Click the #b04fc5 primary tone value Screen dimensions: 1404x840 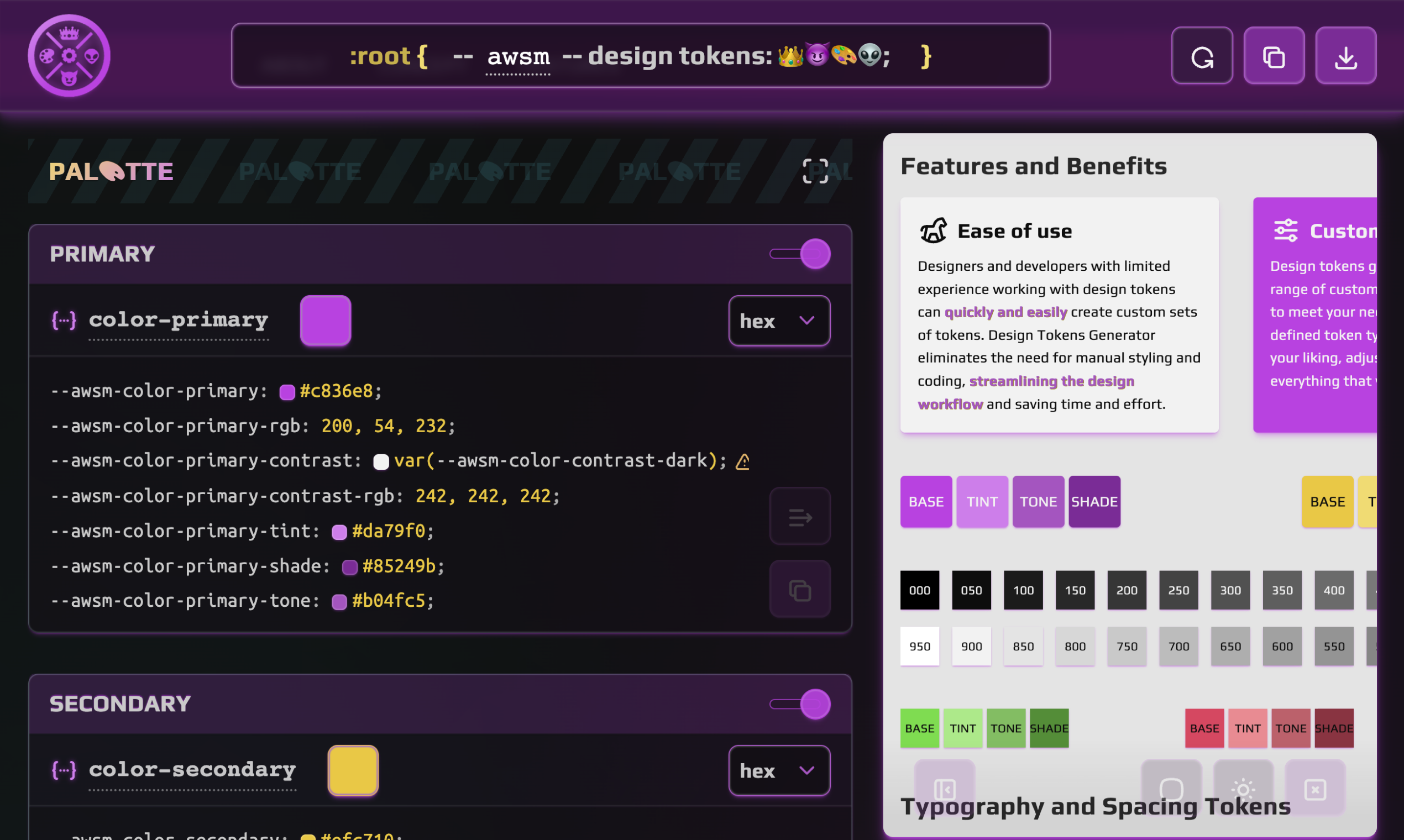(x=389, y=601)
